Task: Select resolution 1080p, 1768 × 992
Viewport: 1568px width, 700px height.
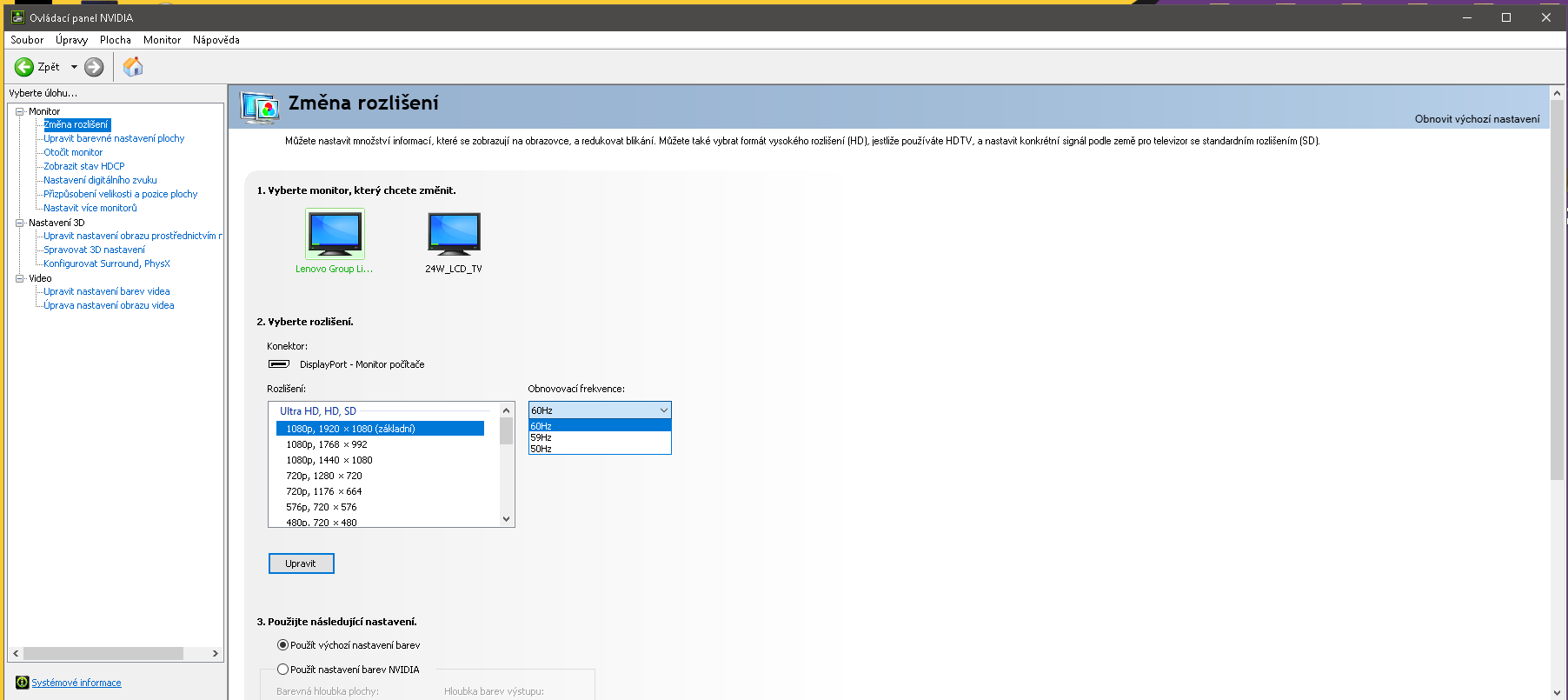Action: pos(327,444)
